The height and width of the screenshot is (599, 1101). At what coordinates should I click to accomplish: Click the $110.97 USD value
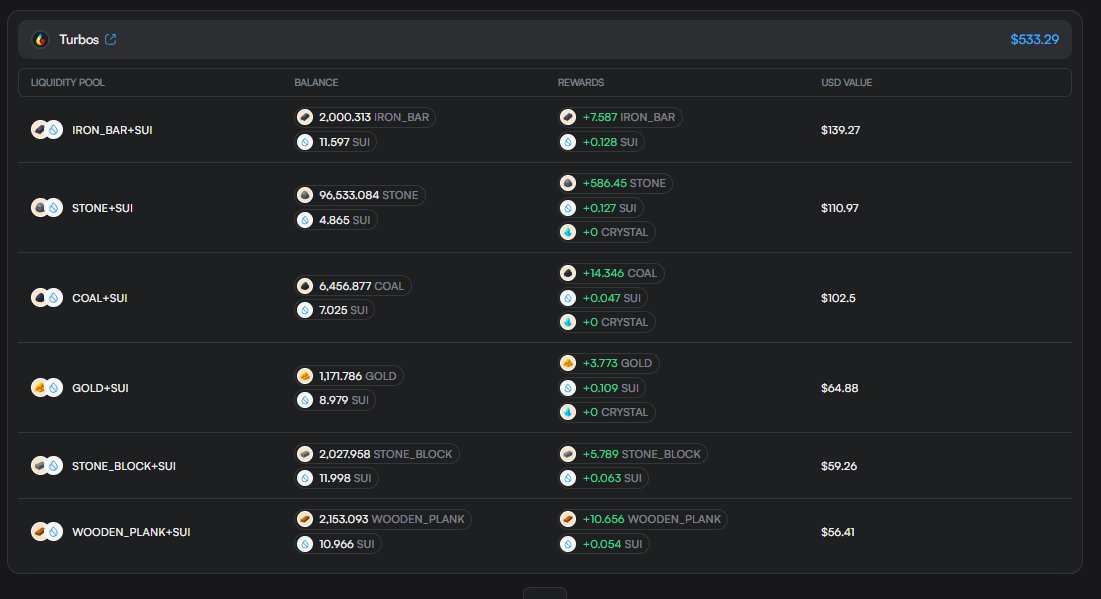pyautogui.click(x=840, y=208)
